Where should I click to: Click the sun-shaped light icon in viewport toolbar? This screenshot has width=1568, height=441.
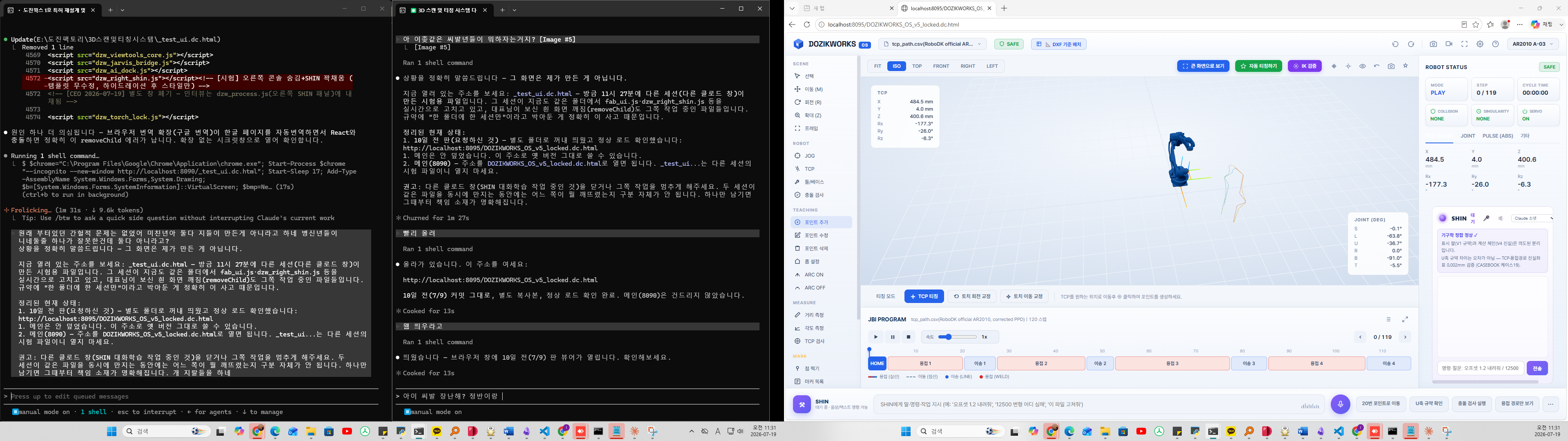[x=1348, y=67]
